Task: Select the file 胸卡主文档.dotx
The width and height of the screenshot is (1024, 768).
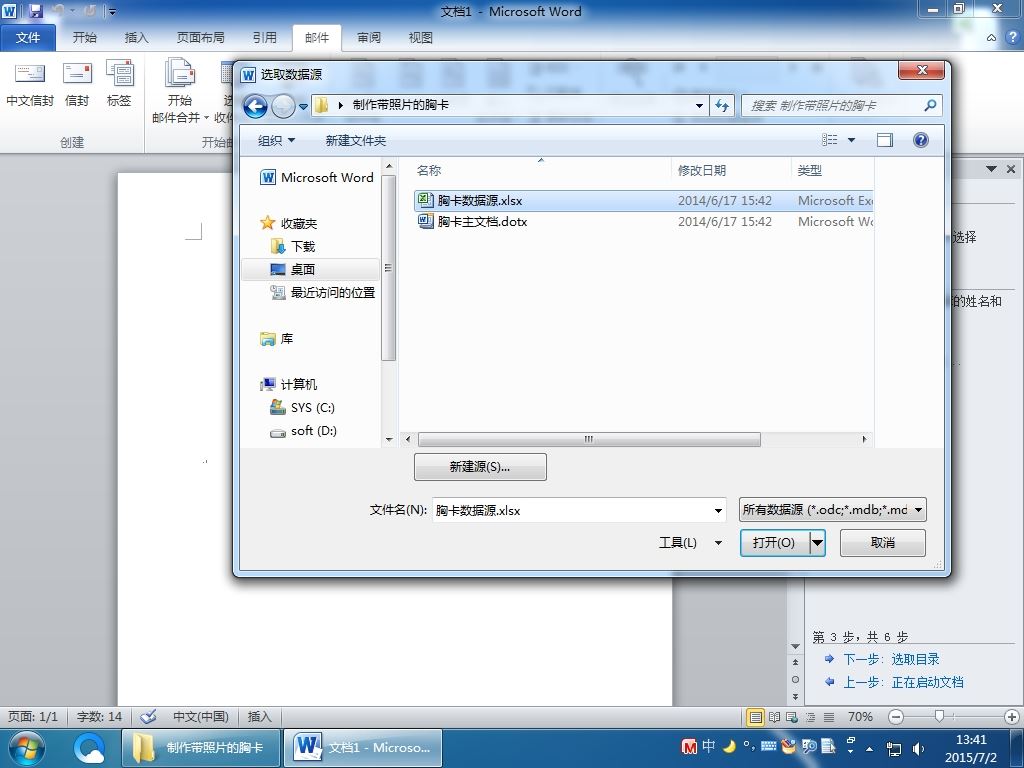Action: pos(643,221)
